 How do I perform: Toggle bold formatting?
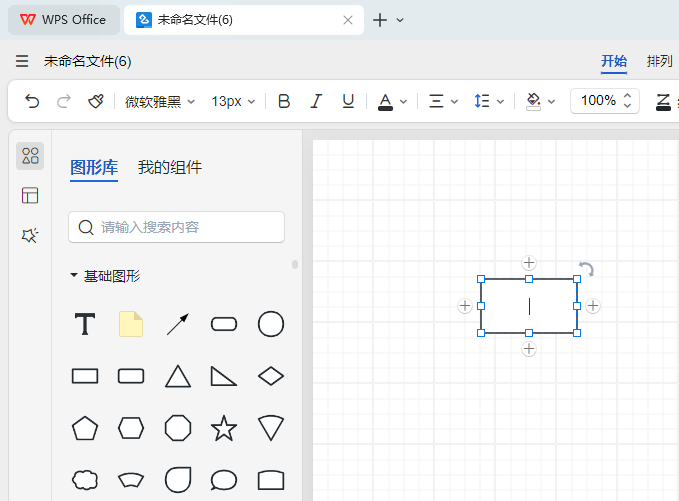(x=284, y=101)
